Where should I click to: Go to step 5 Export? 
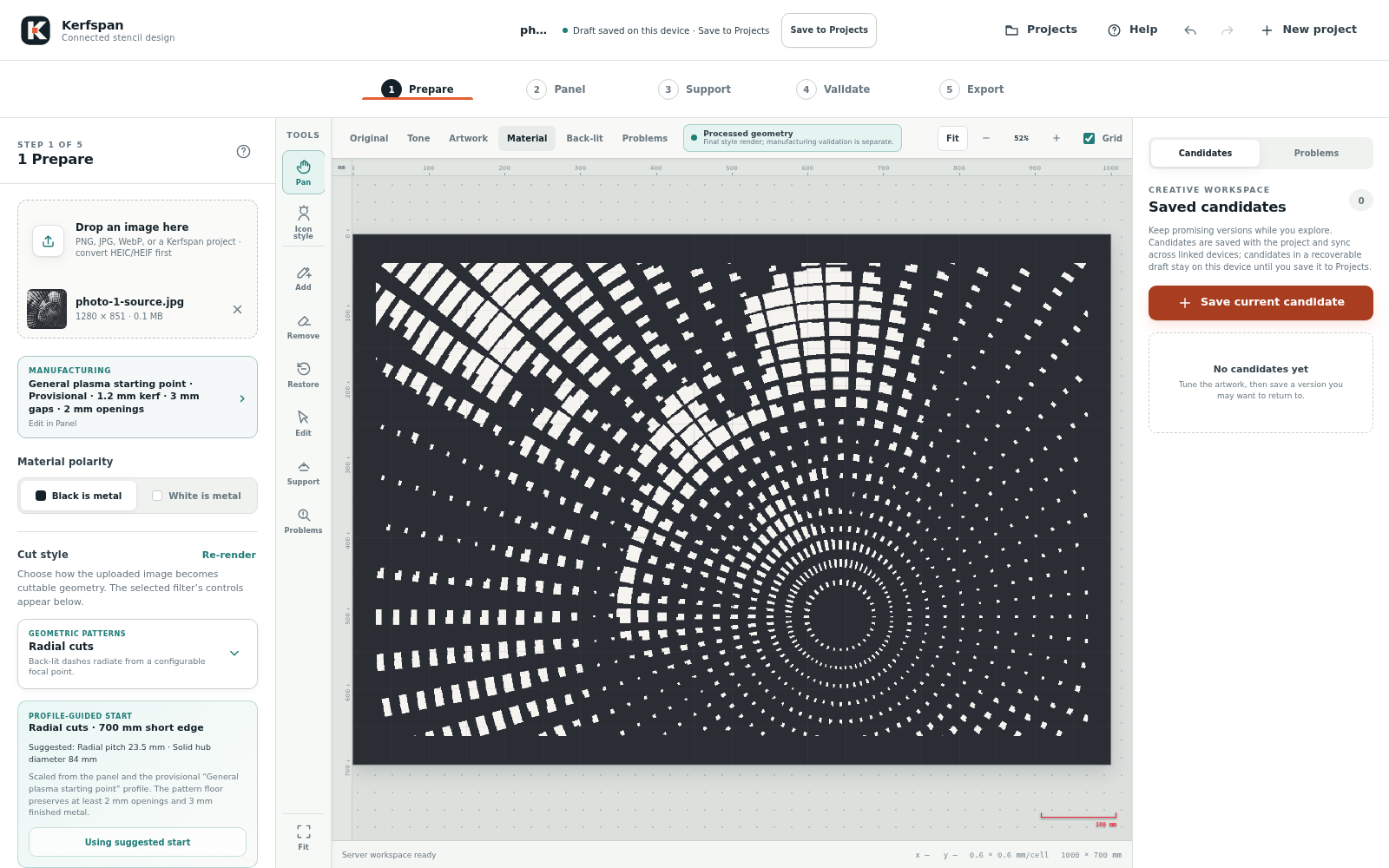(972, 89)
